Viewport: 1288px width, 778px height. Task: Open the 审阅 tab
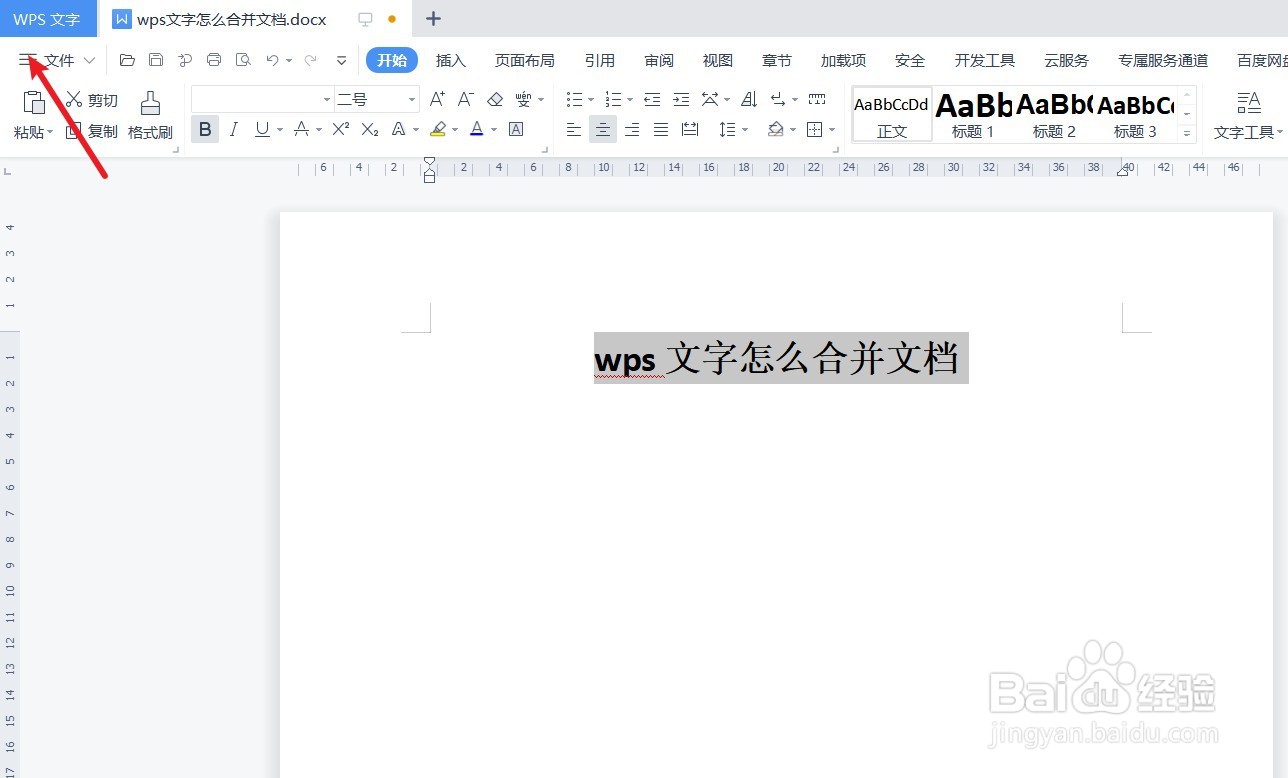659,60
